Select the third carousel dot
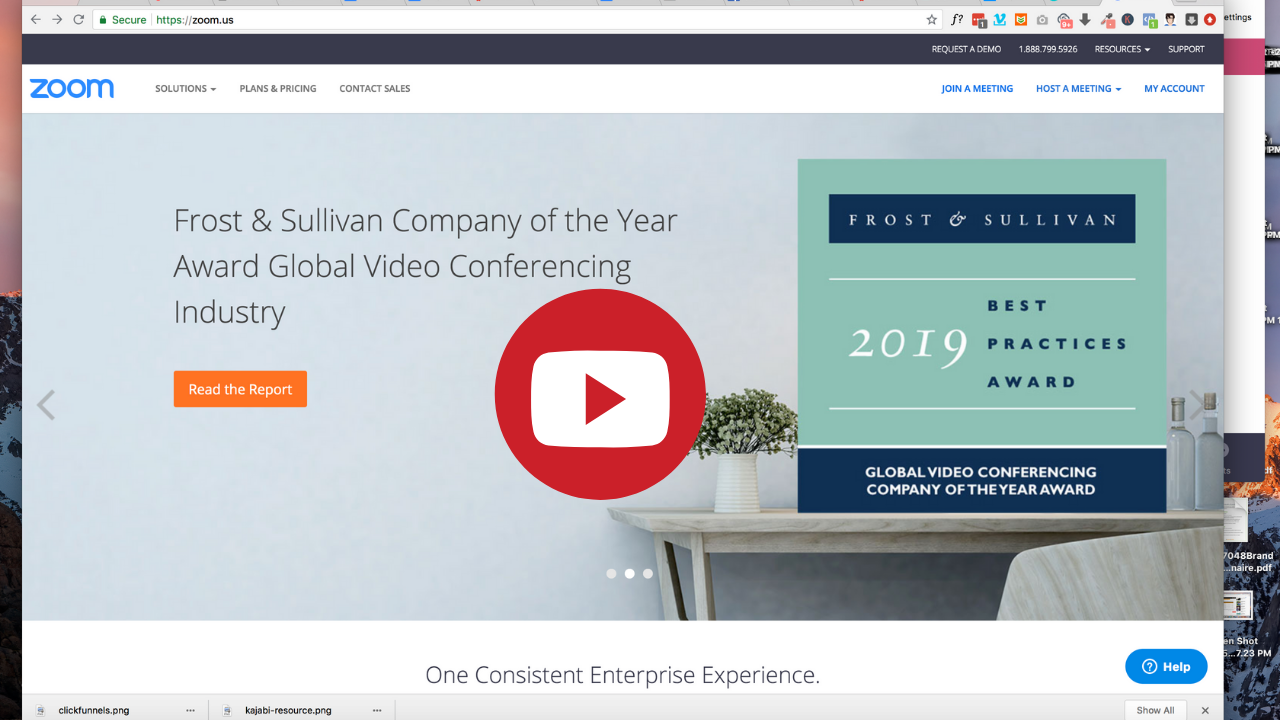 (x=648, y=574)
